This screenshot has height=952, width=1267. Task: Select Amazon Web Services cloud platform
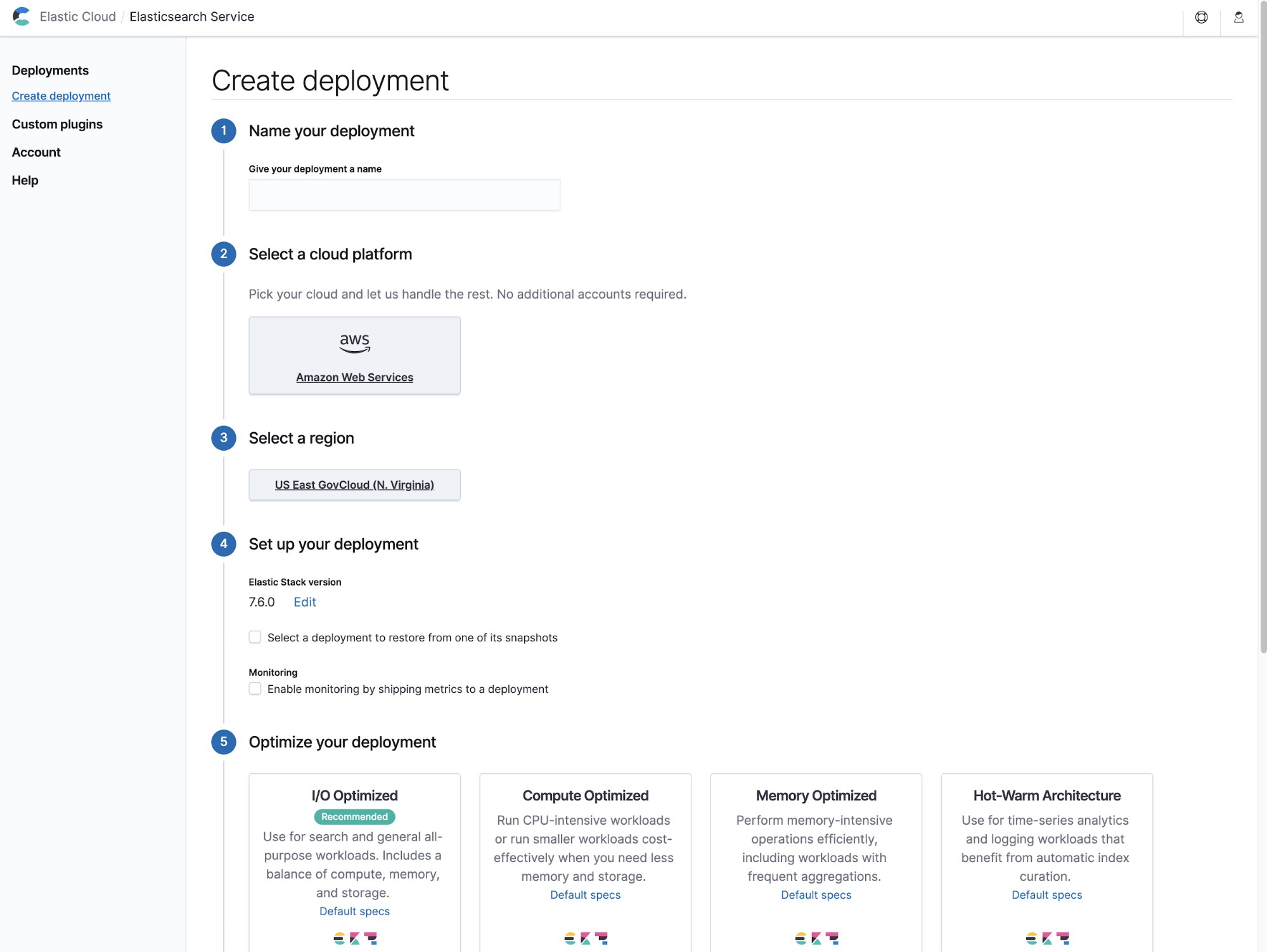point(354,355)
